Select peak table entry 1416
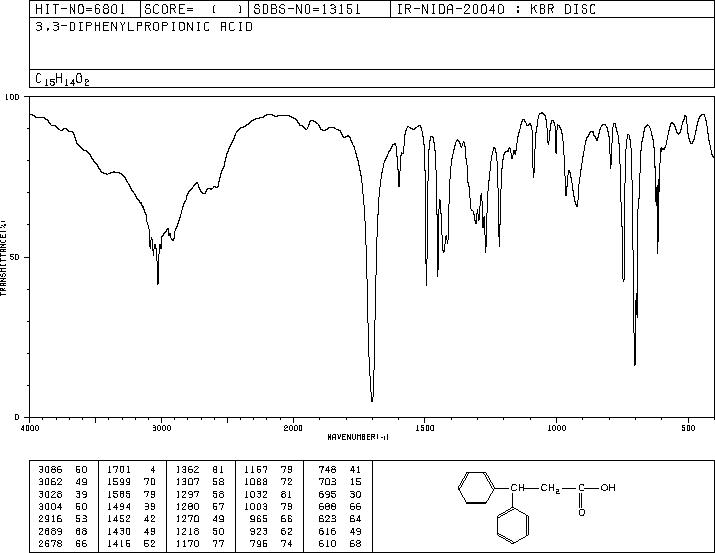The width and height of the screenshot is (715, 553). [x=131, y=544]
